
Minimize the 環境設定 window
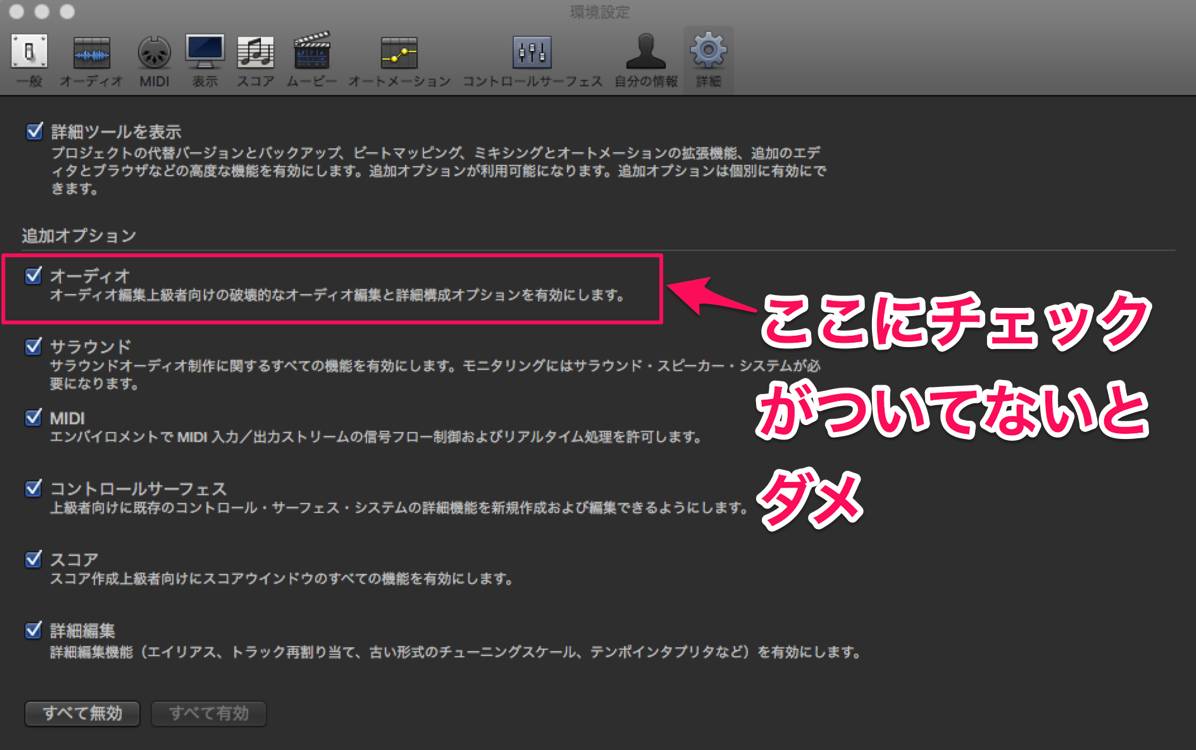42,11
